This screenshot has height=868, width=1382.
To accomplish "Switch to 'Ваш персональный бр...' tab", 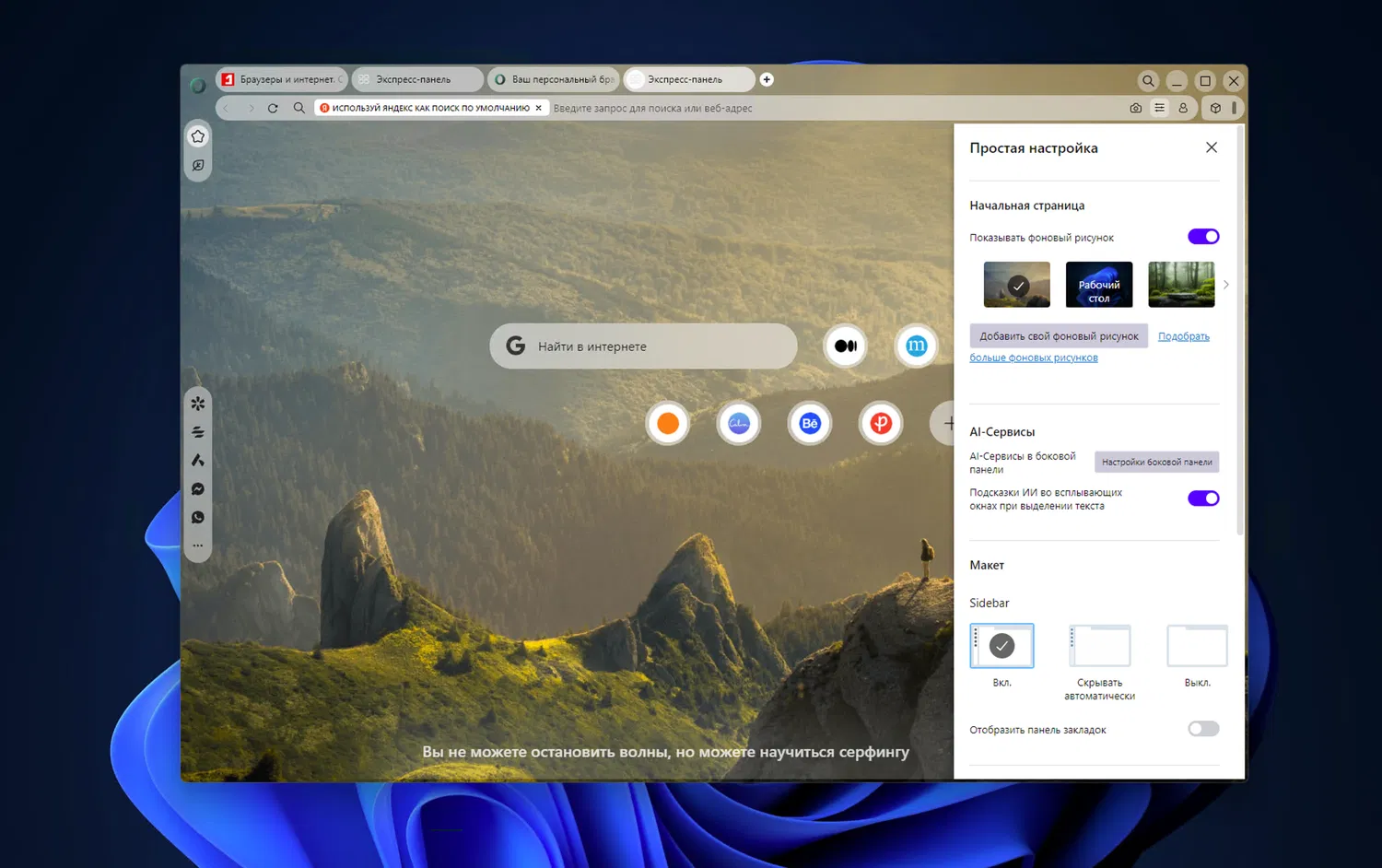I will (555, 80).
